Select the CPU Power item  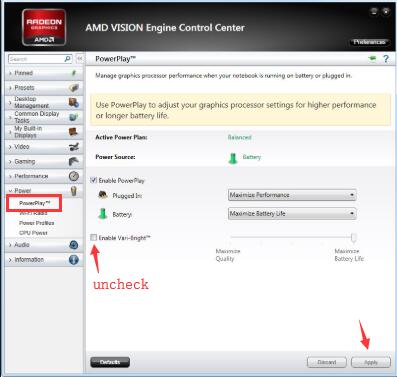click(x=33, y=233)
